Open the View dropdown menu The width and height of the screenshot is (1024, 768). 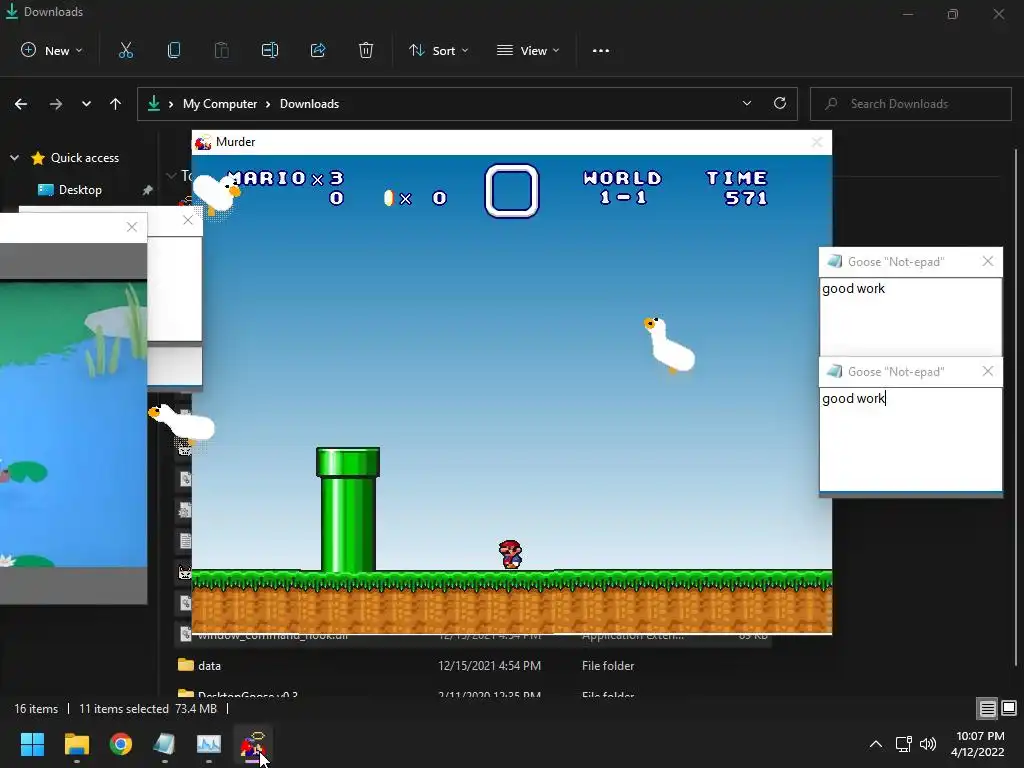coord(528,50)
